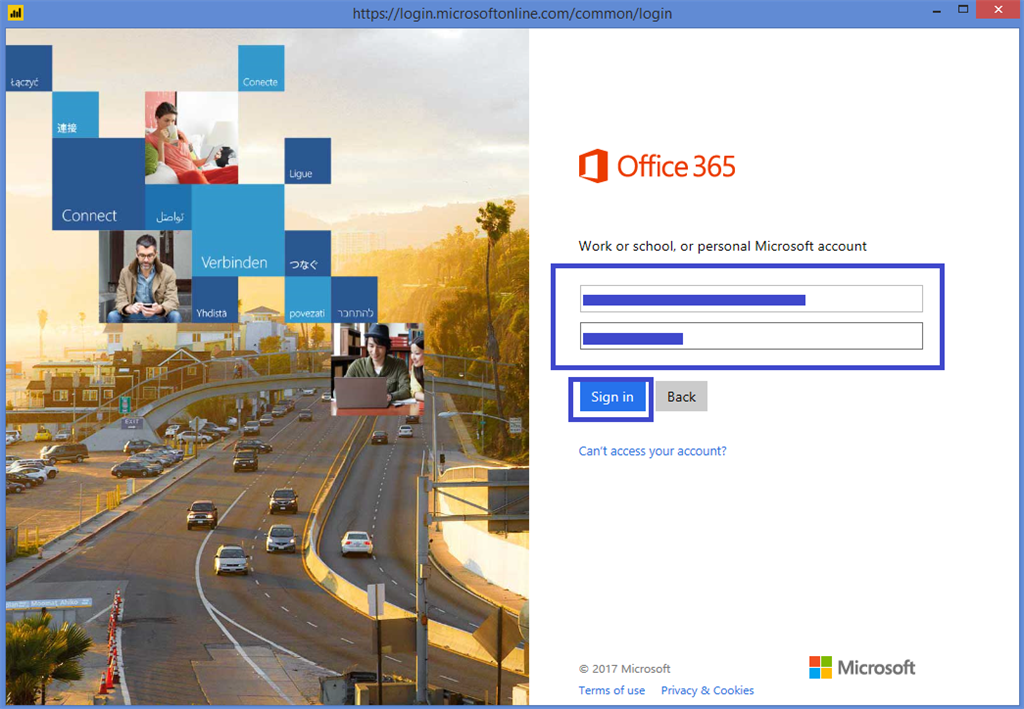Click the Conecte tile

point(261,68)
